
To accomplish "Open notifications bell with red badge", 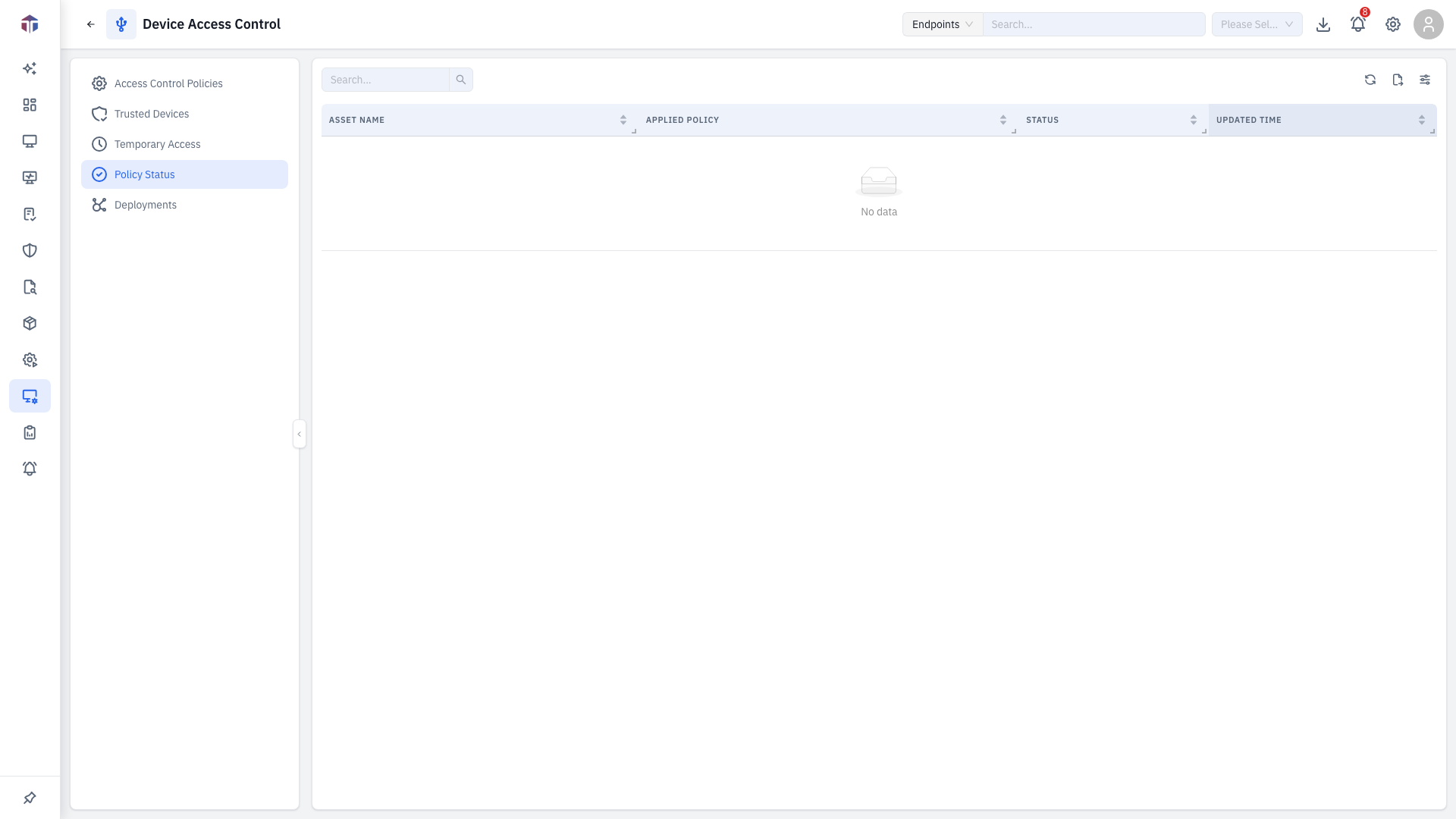I will [1358, 24].
